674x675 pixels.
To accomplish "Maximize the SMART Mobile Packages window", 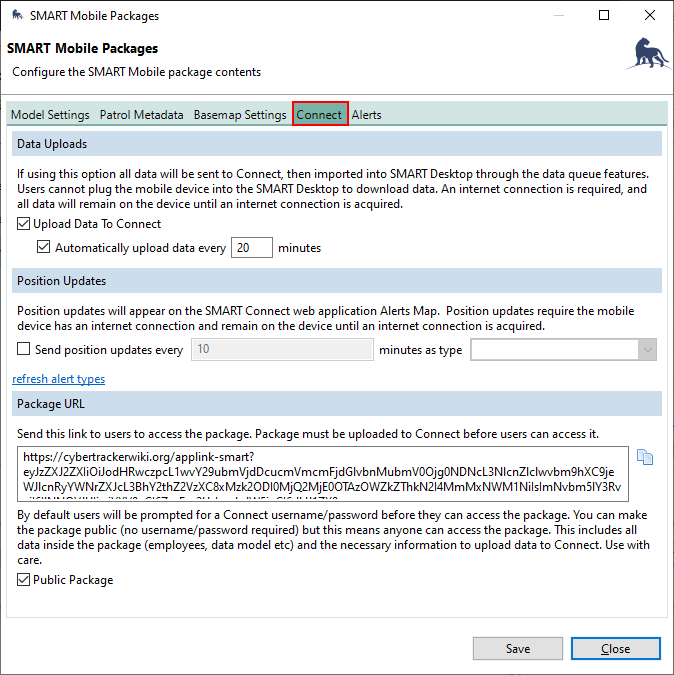I will pyautogui.click(x=604, y=16).
